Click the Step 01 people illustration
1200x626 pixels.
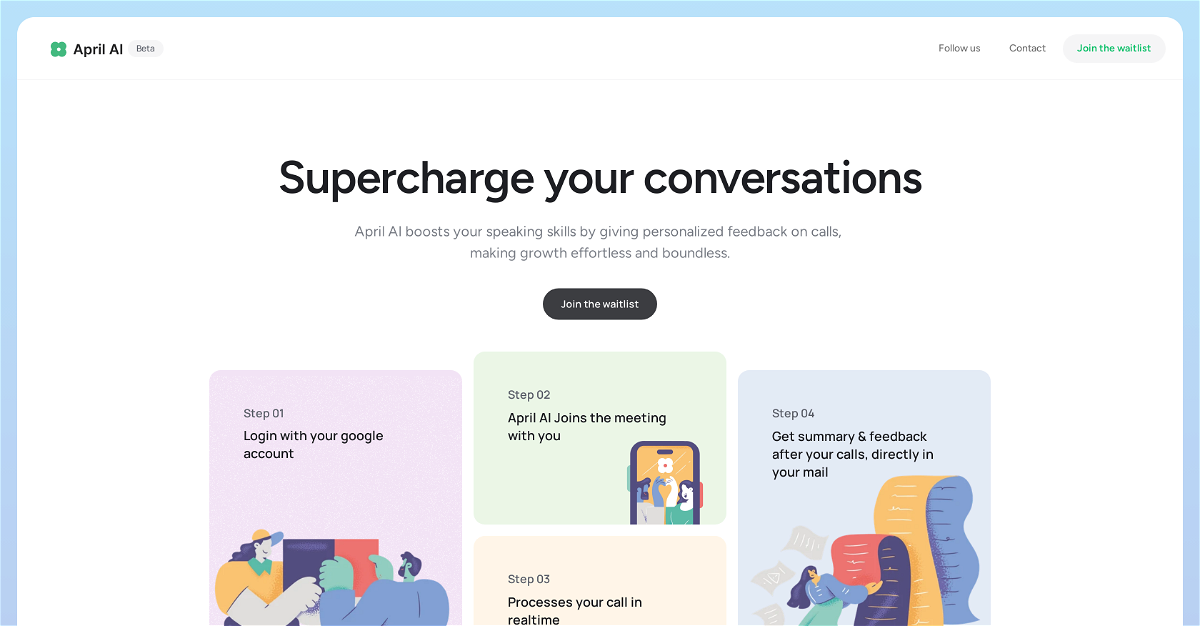pyautogui.click(x=330, y=580)
